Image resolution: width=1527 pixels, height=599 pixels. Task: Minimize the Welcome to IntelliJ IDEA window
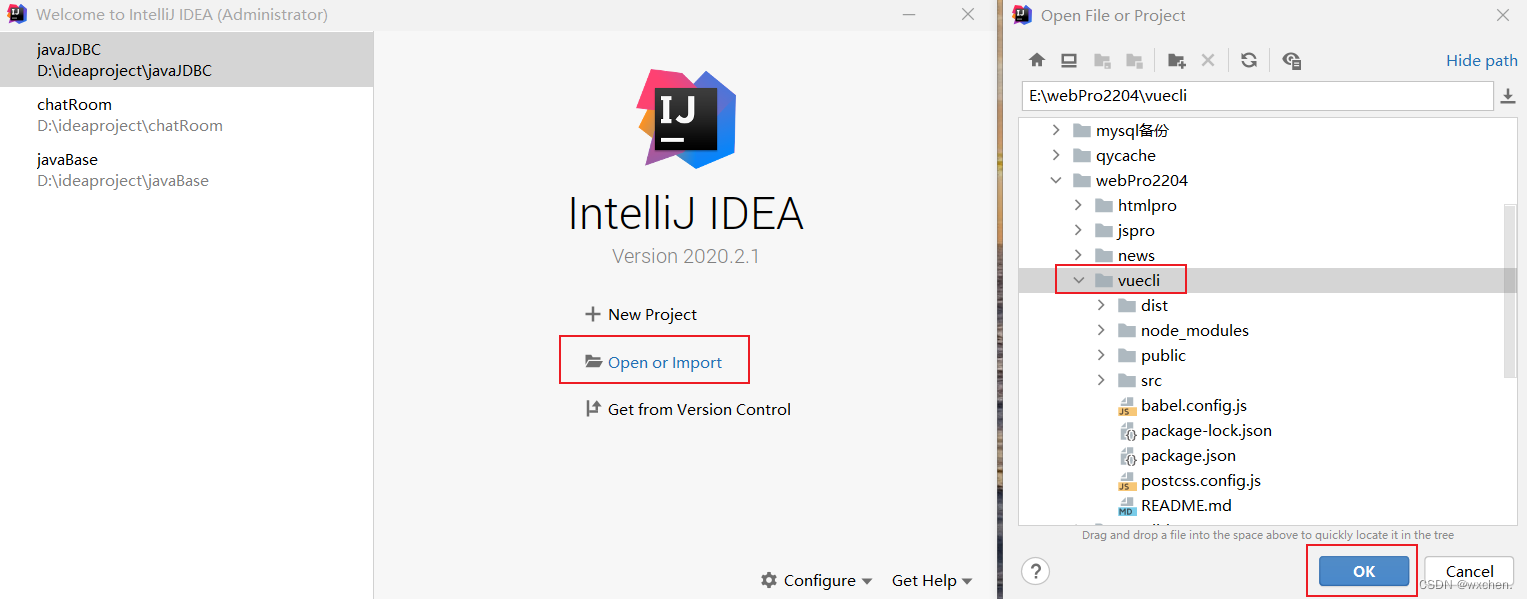pyautogui.click(x=909, y=15)
